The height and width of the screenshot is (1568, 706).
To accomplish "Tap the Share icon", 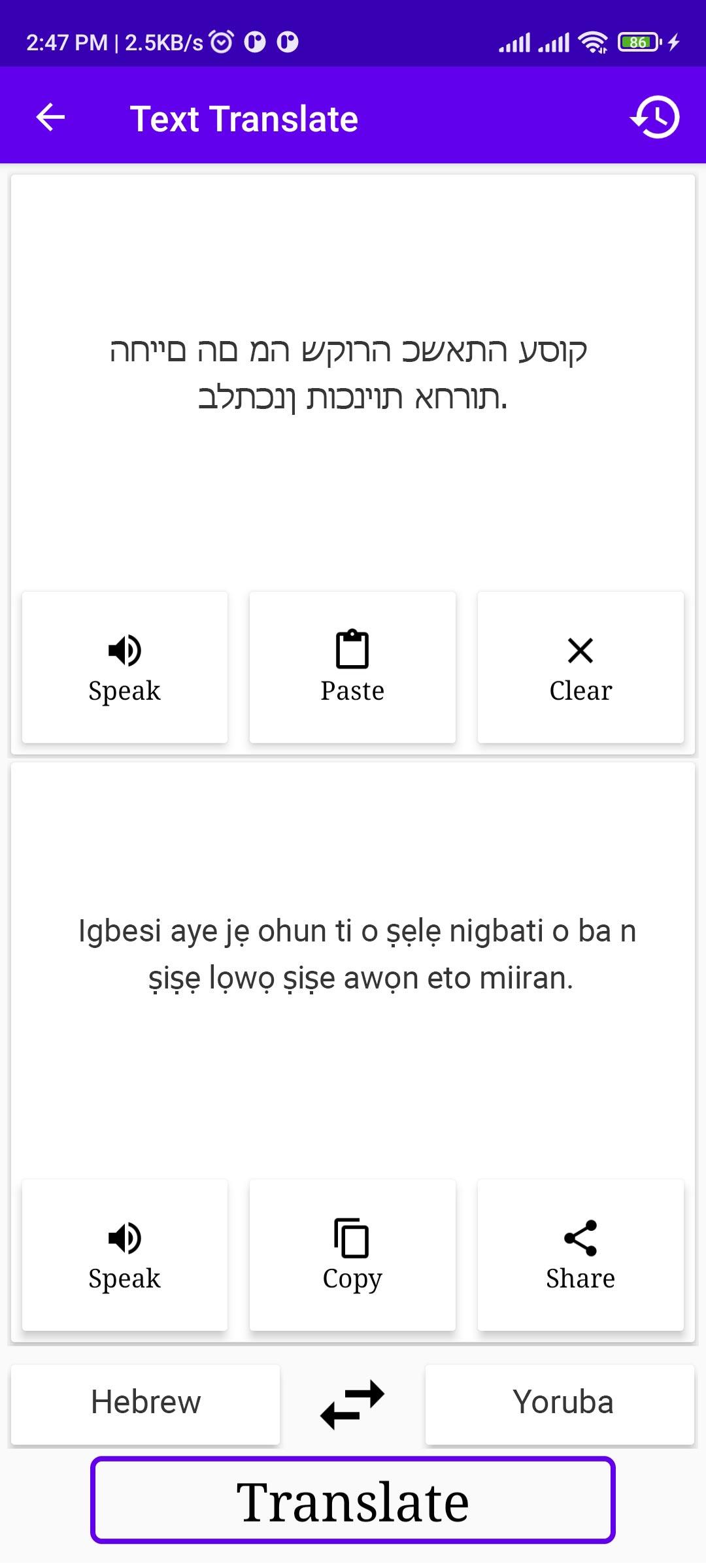I will click(x=580, y=1237).
